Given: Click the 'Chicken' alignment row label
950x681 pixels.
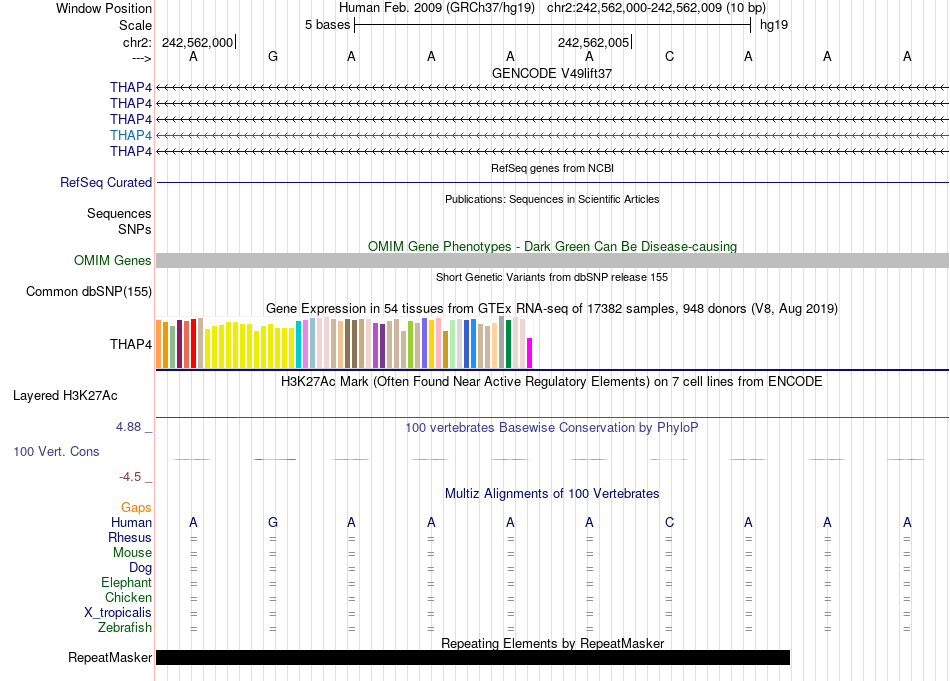Looking at the screenshot, I should [128, 597].
